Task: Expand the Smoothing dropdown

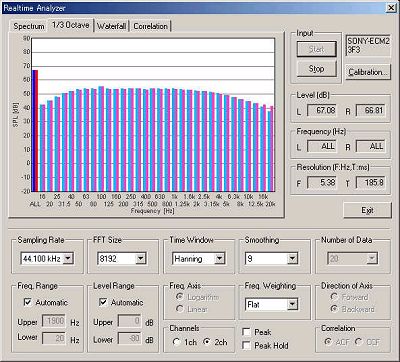Action: coord(292,258)
